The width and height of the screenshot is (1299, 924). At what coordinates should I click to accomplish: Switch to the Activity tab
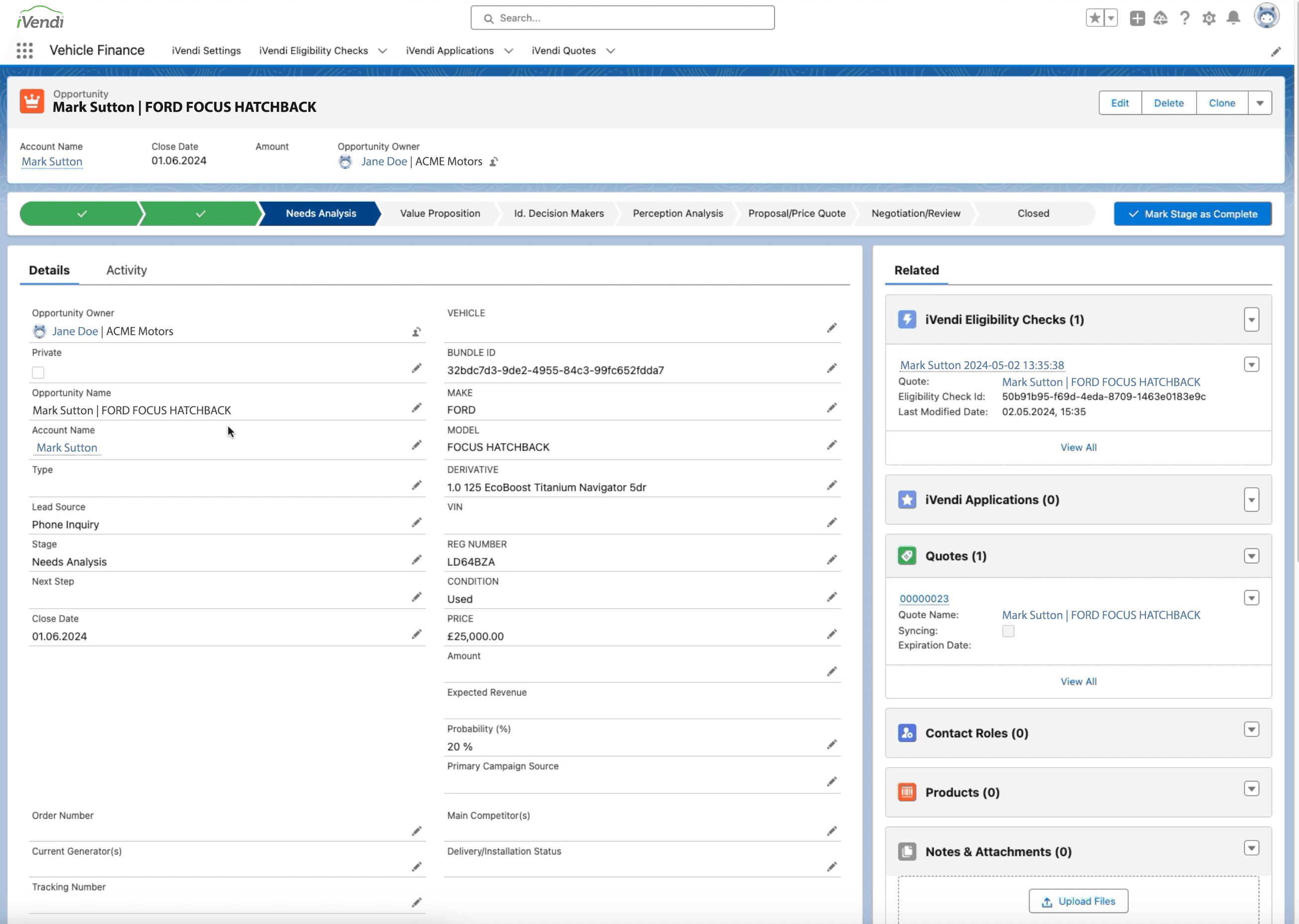click(x=126, y=270)
